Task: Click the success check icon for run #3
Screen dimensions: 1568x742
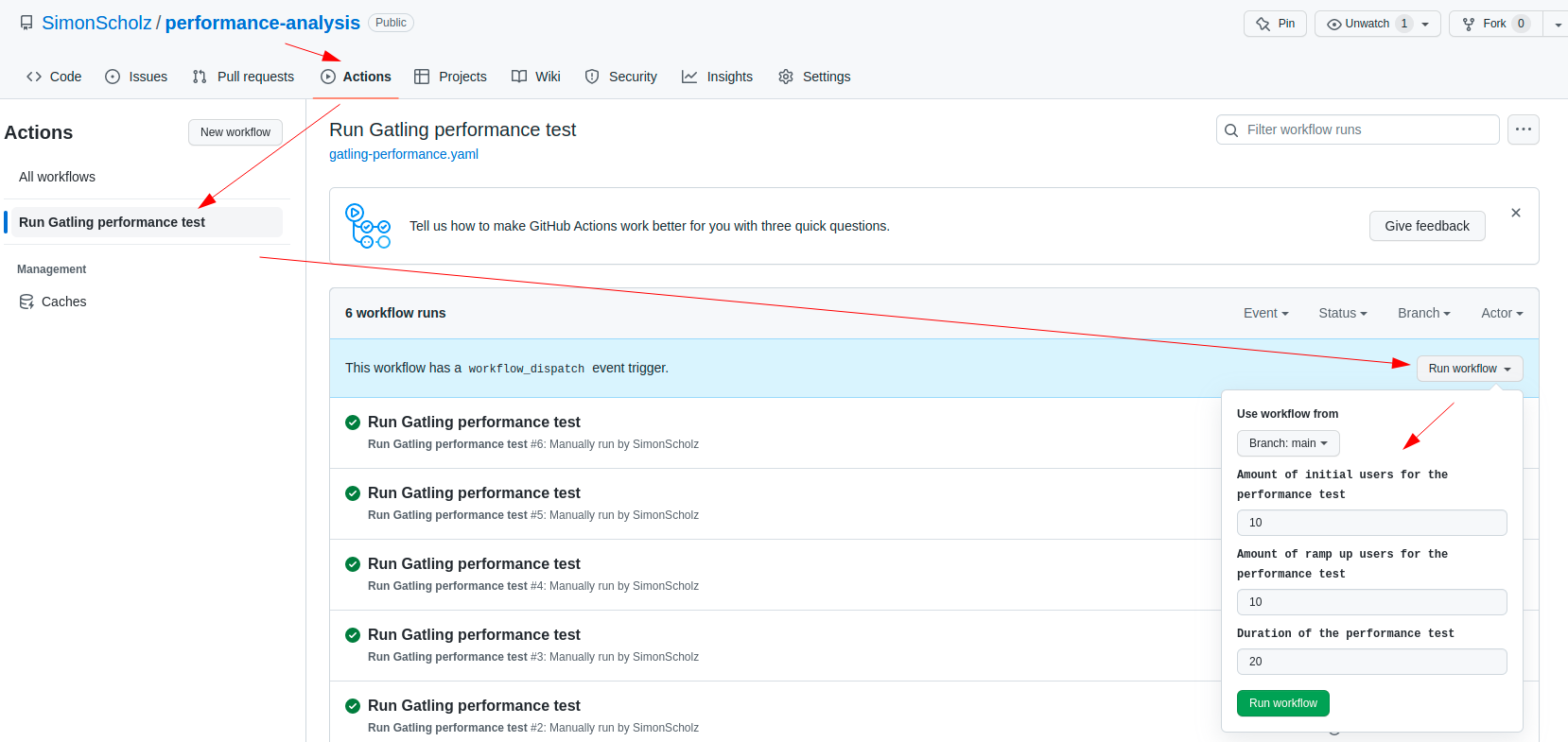Action: point(353,635)
